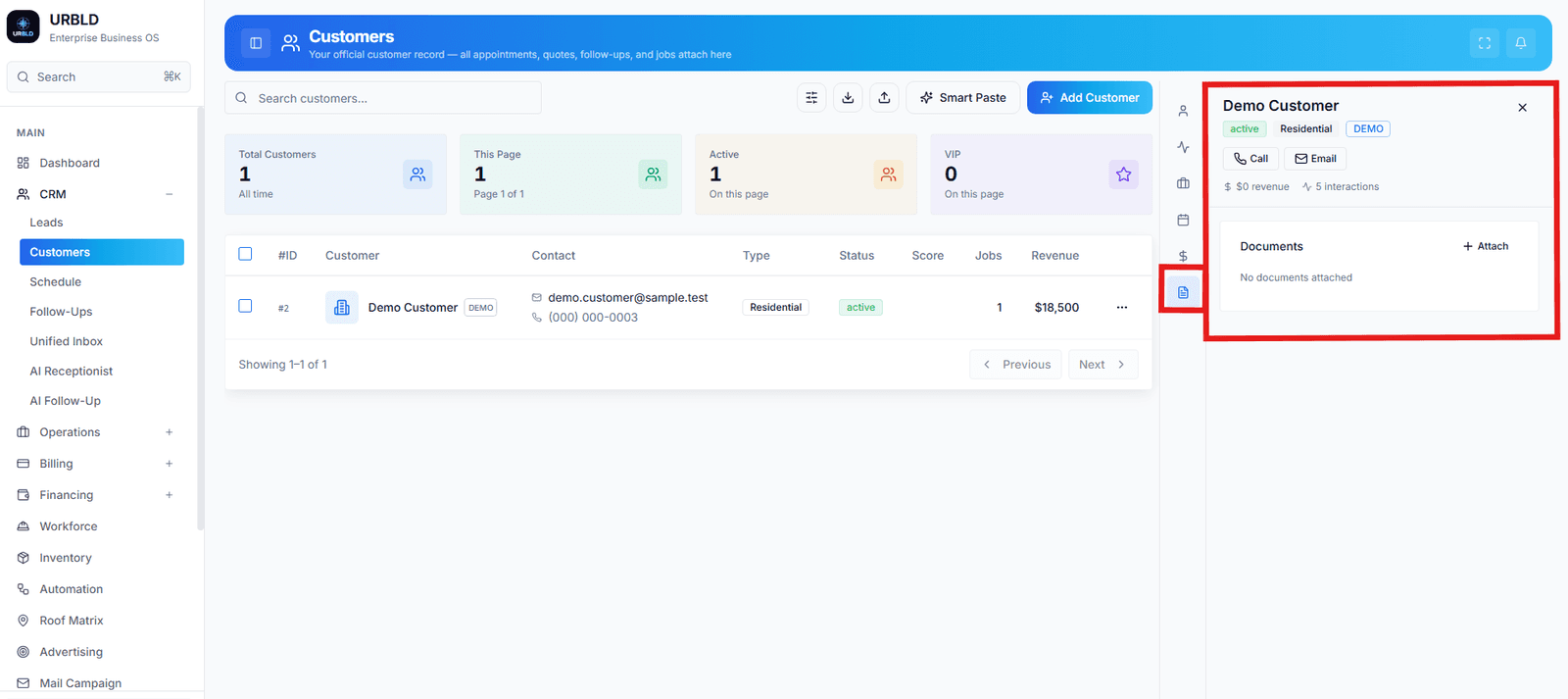Click Attach in the Documents section
The width and height of the screenshot is (1568, 699).
(x=1486, y=246)
